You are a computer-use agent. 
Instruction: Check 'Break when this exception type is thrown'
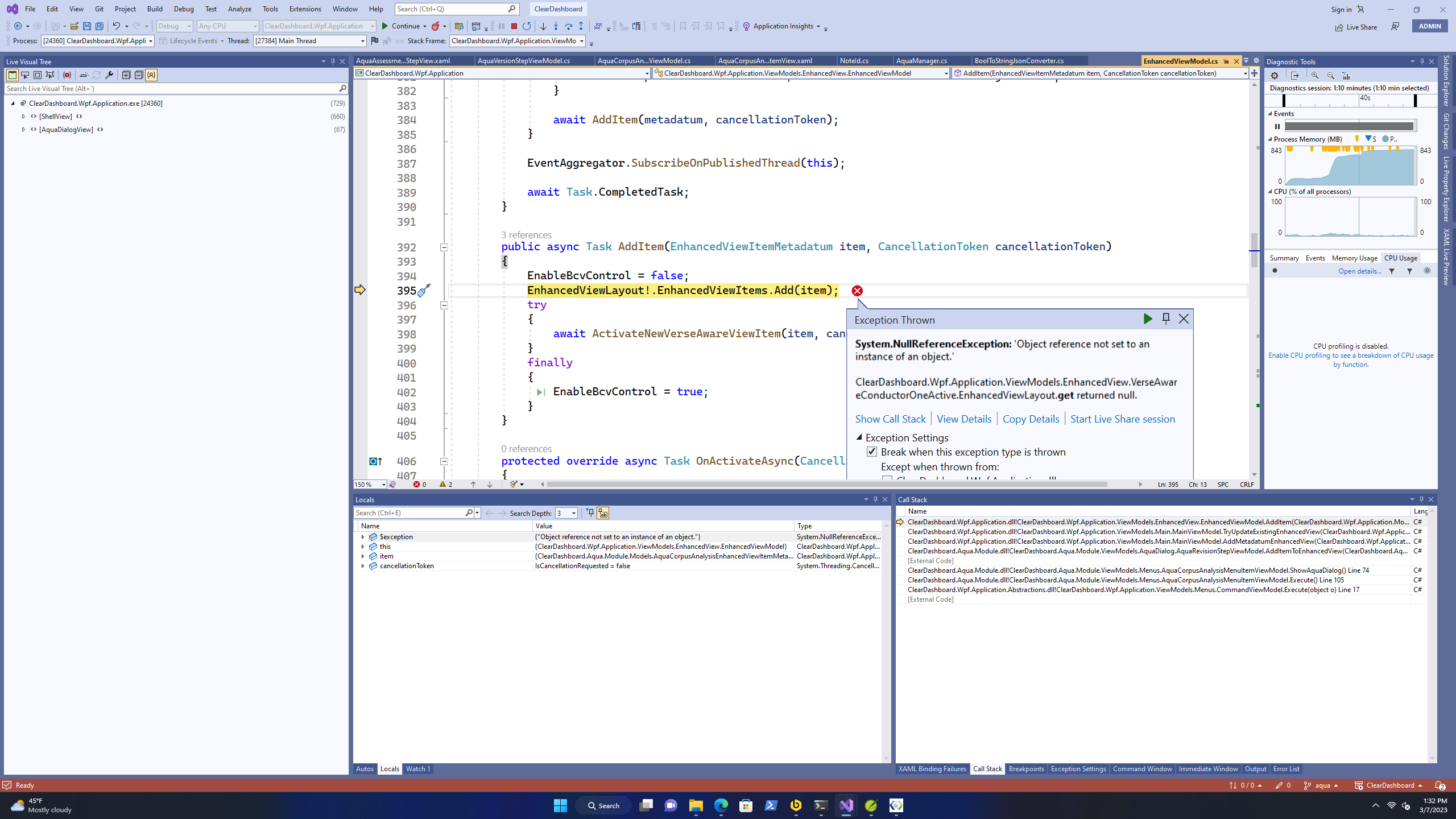872,452
